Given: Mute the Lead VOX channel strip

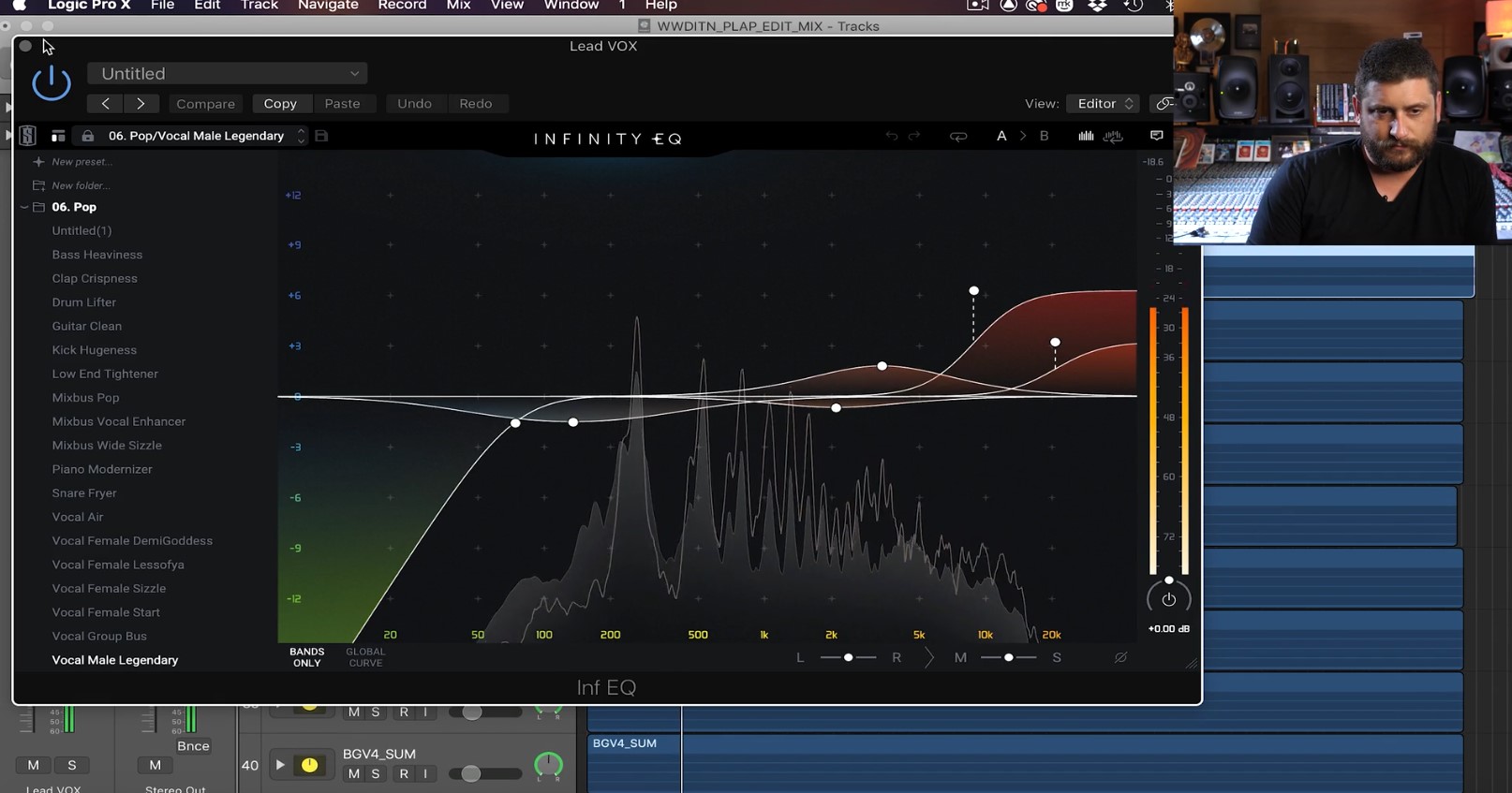Looking at the screenshot, I should tap(34, 765).
